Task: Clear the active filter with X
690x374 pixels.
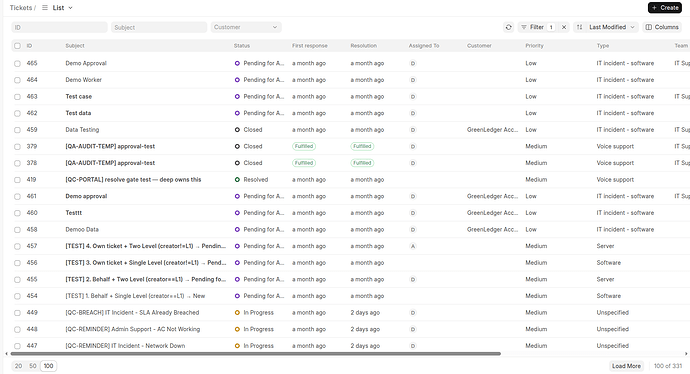Action: click(564, 27)
